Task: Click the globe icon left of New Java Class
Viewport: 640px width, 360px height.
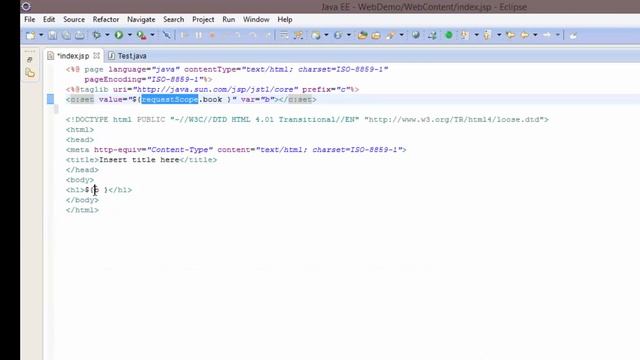Action: [316, 36]
